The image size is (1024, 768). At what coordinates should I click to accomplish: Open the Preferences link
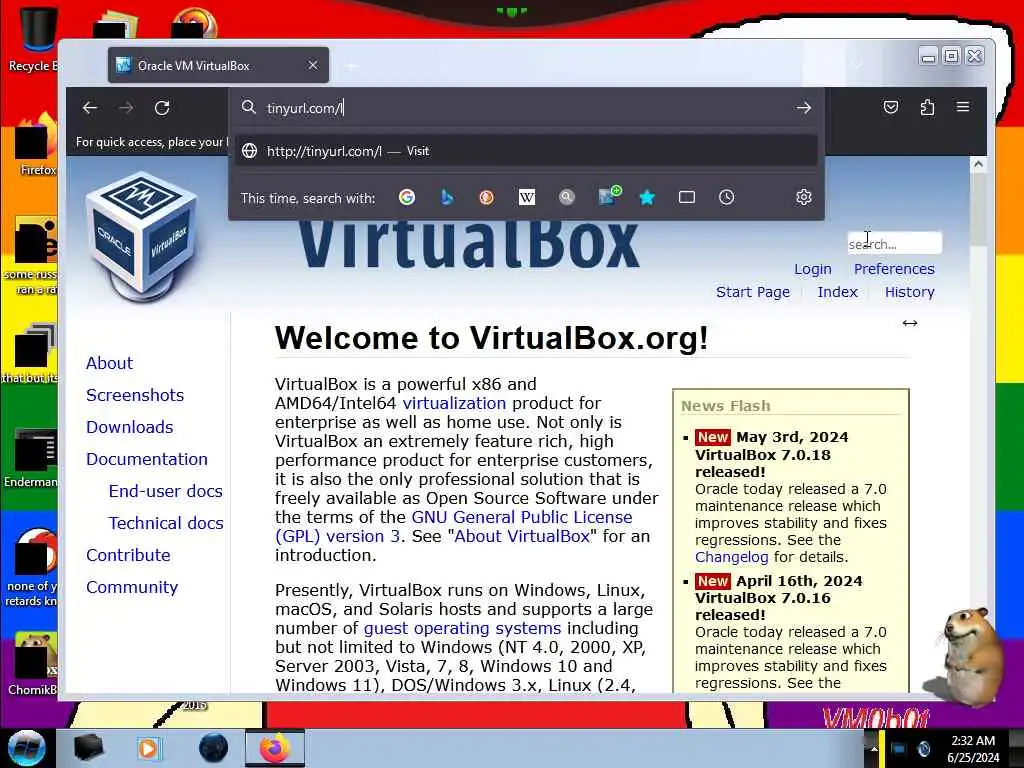(894, 269)
